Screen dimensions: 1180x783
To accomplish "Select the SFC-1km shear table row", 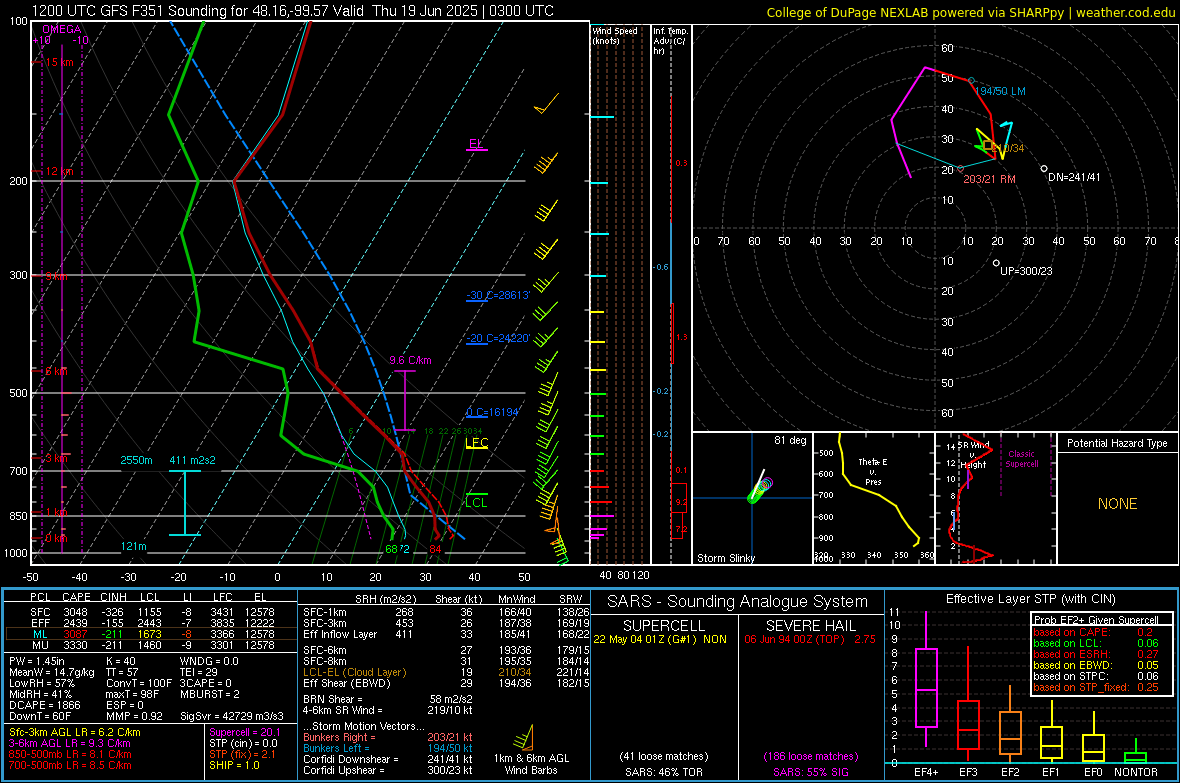I will [x=446, y=612].
